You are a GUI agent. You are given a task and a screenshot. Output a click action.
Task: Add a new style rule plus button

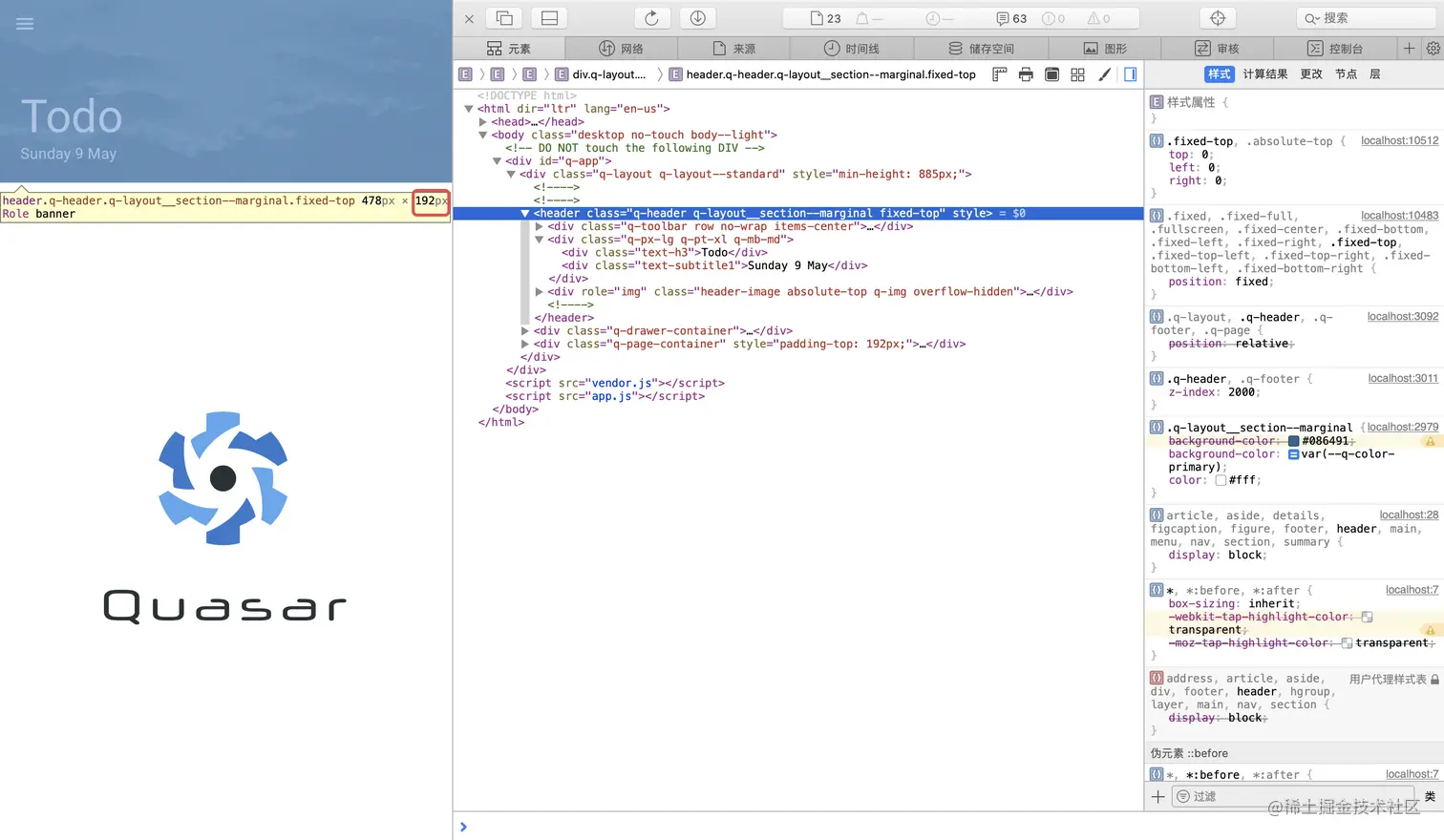1157,797
